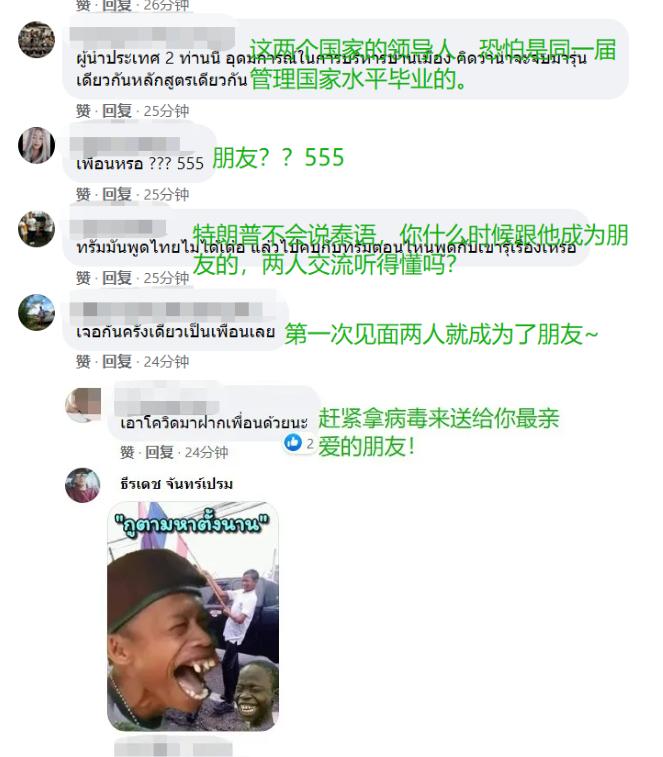
Task: Open the meme image with laughing man
Action: tap(193, 617)
